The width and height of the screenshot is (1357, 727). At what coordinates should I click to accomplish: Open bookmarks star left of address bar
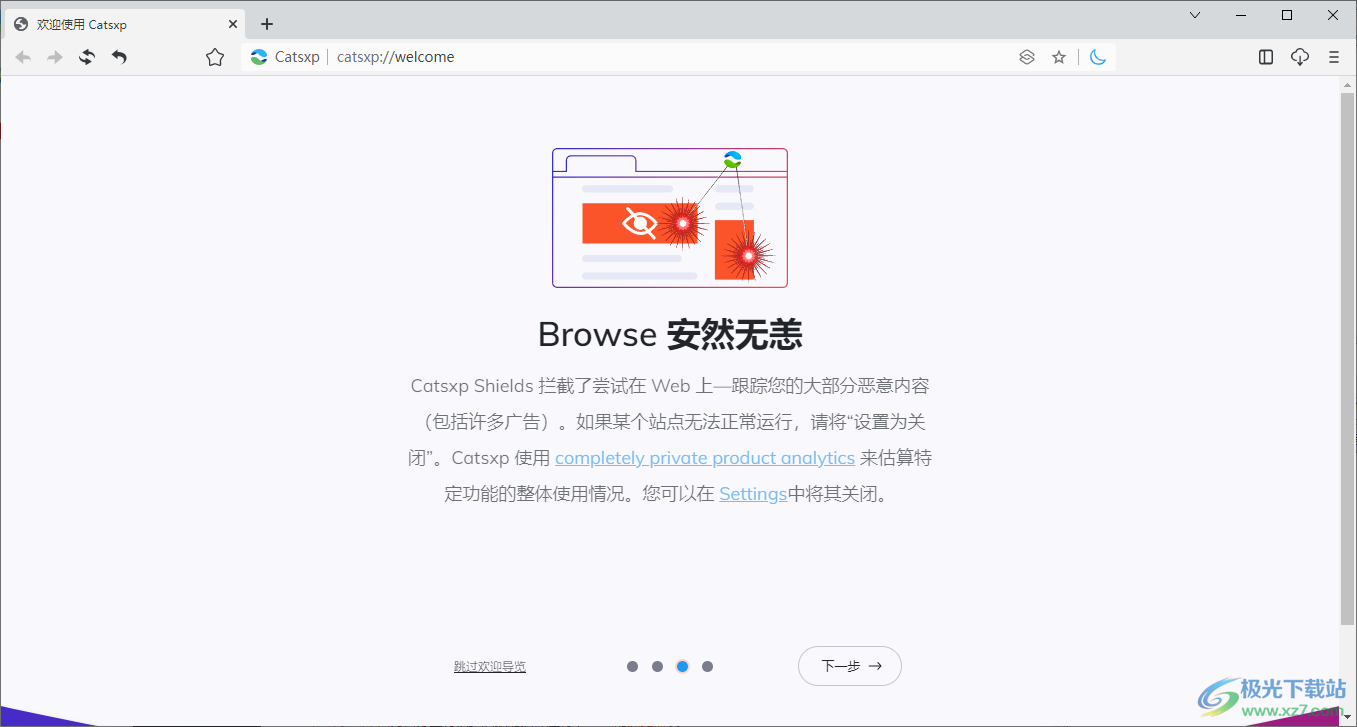tap(215, 58)
